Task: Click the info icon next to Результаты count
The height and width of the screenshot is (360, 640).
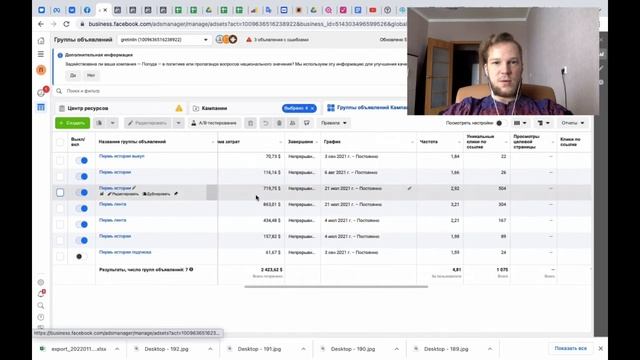Action: (191, 269)
